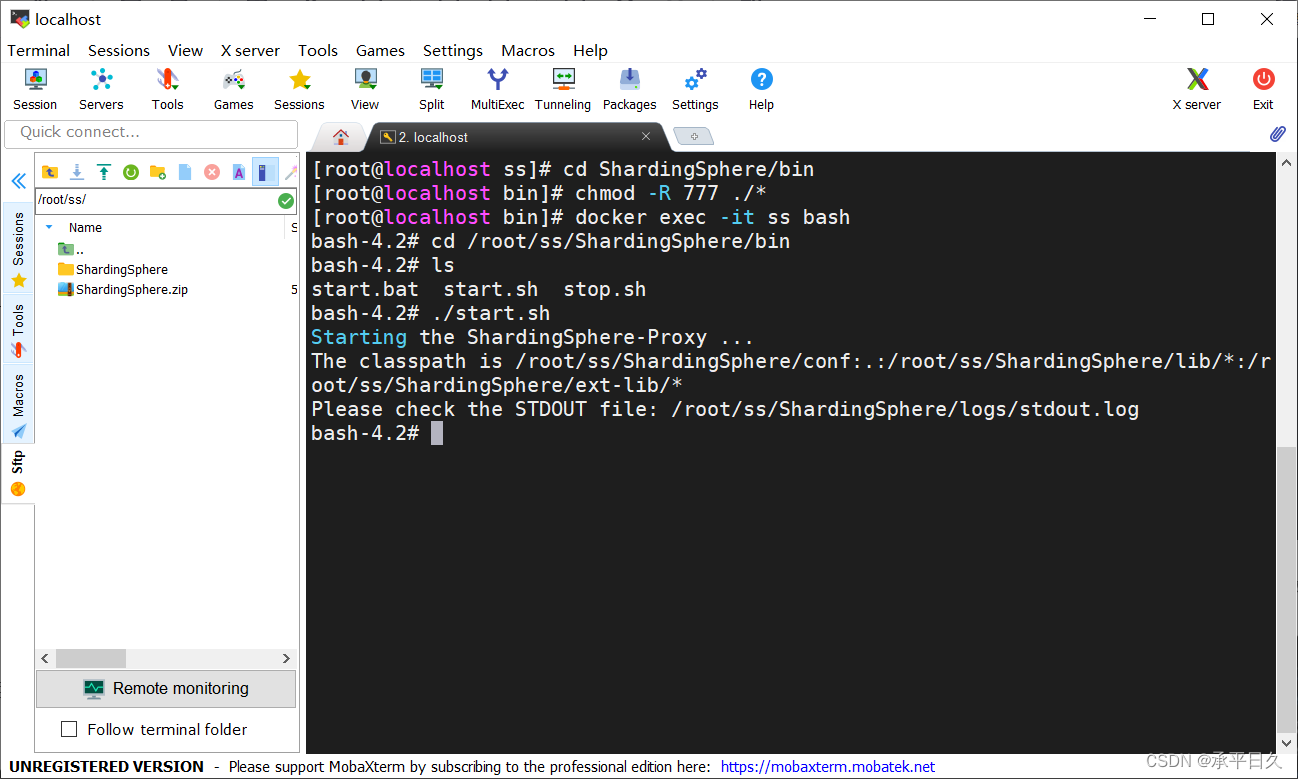Open the Tools toolbar button
Viewport: 1298px width, 779px height.
tap(167, 89)
